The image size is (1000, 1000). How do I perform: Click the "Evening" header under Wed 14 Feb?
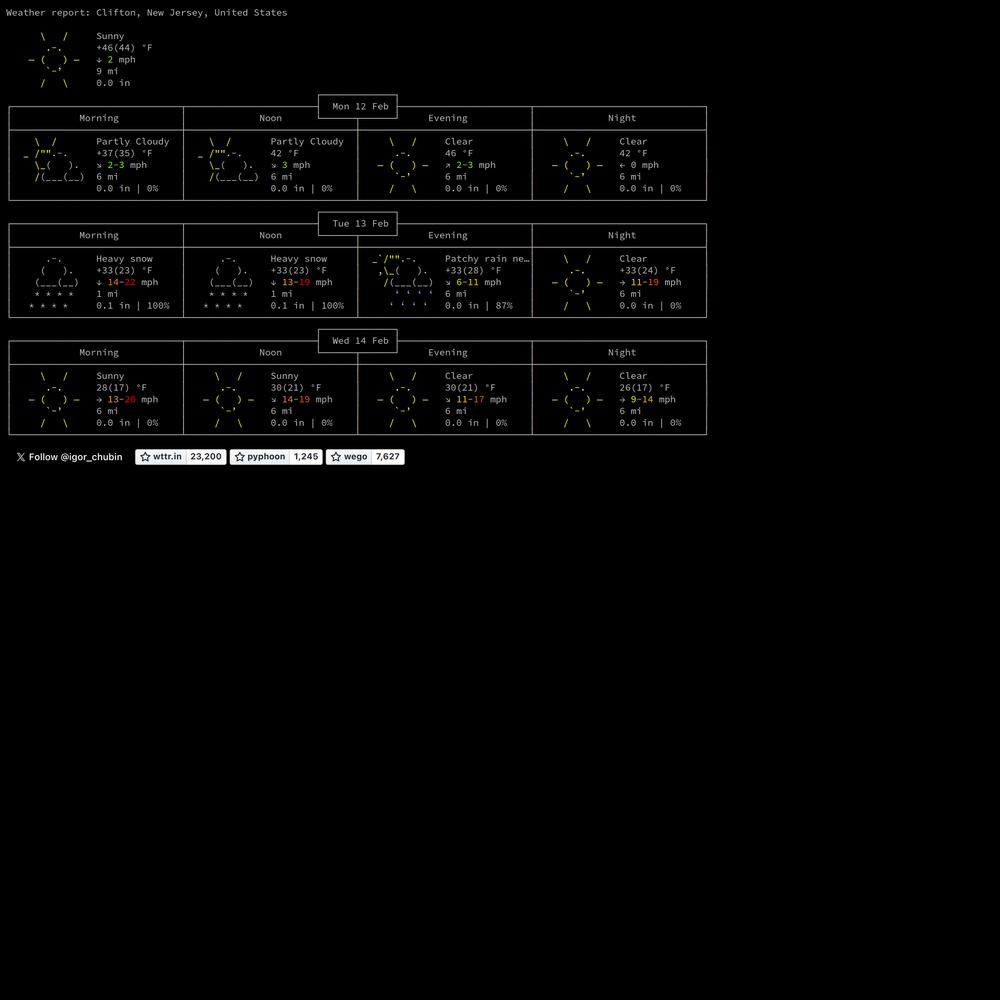pos(448,353)
